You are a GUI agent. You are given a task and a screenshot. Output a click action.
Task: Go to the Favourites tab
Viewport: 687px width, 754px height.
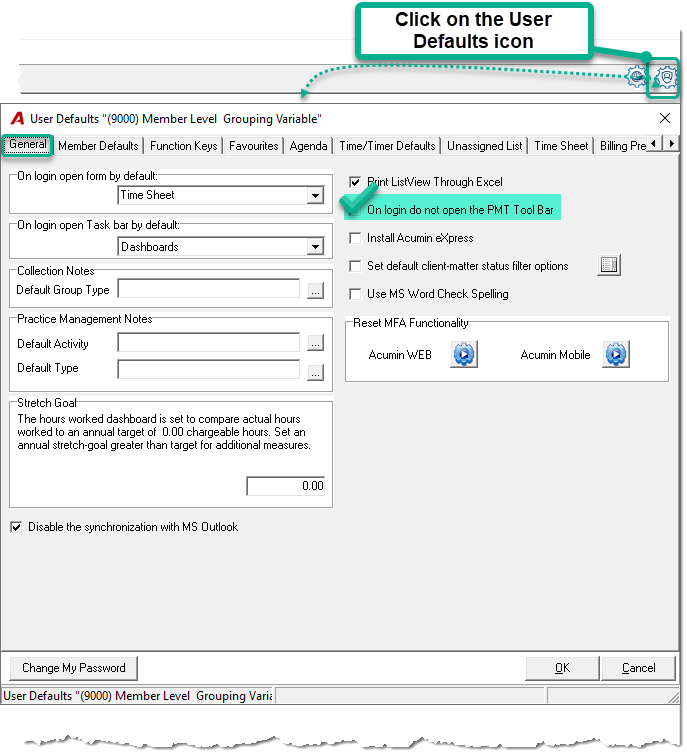pos(253,146)
